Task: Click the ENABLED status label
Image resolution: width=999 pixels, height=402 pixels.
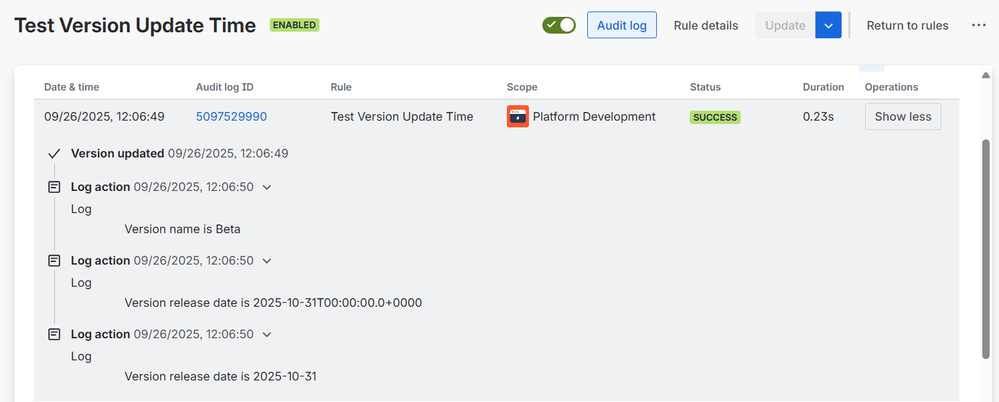Action: pos(294,25)
